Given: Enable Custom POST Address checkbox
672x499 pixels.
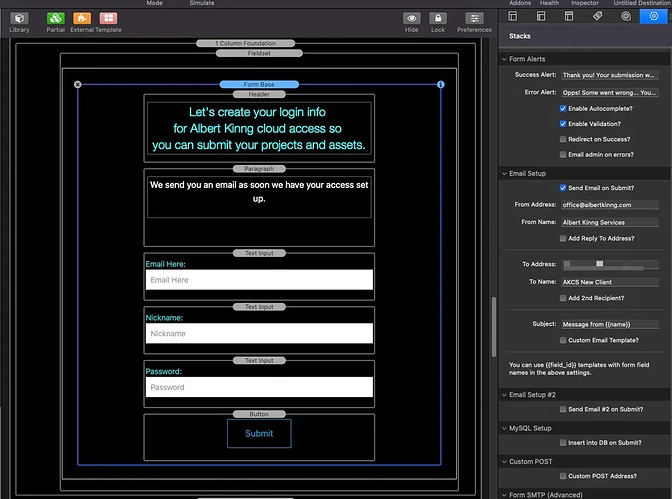Looking at the screenshot, I should [x=563, y=476].
